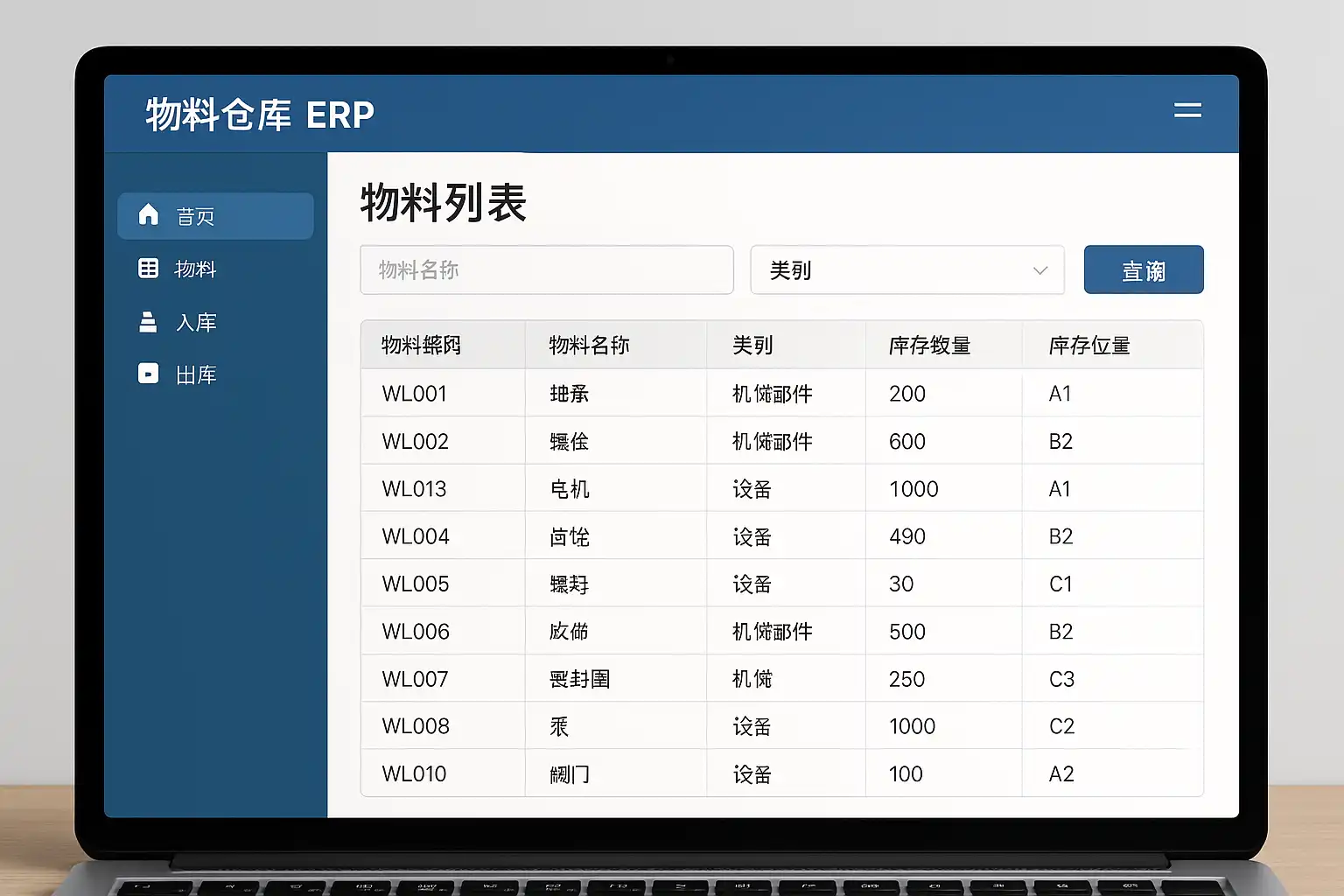Focus the 物料名称 search input field
The image size is (1344, 896).
pyautogui.click(x=547, y=269)
